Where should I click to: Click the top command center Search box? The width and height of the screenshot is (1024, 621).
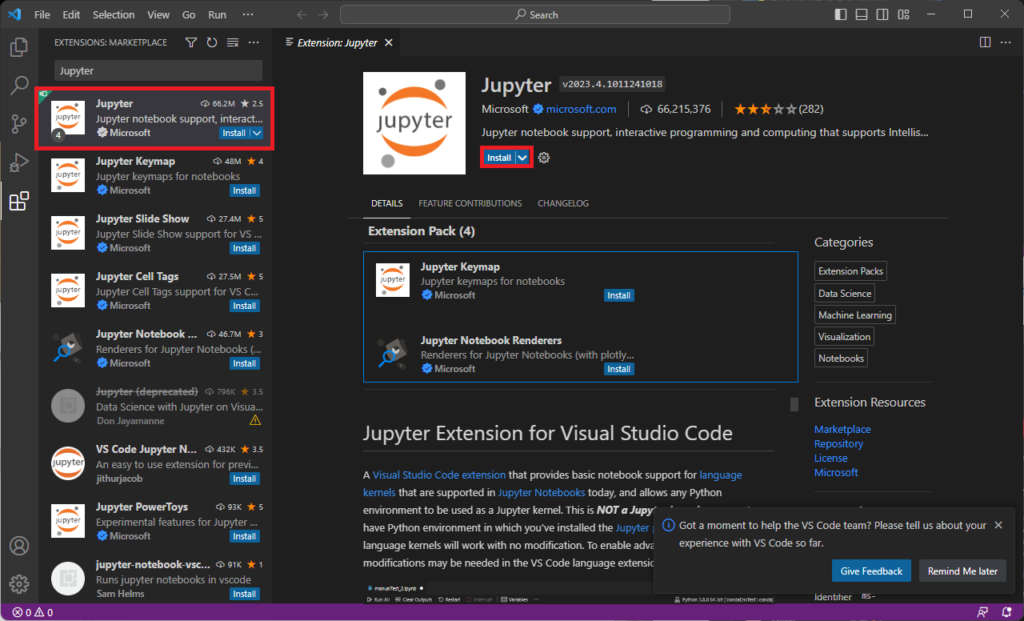coord(535,14)
